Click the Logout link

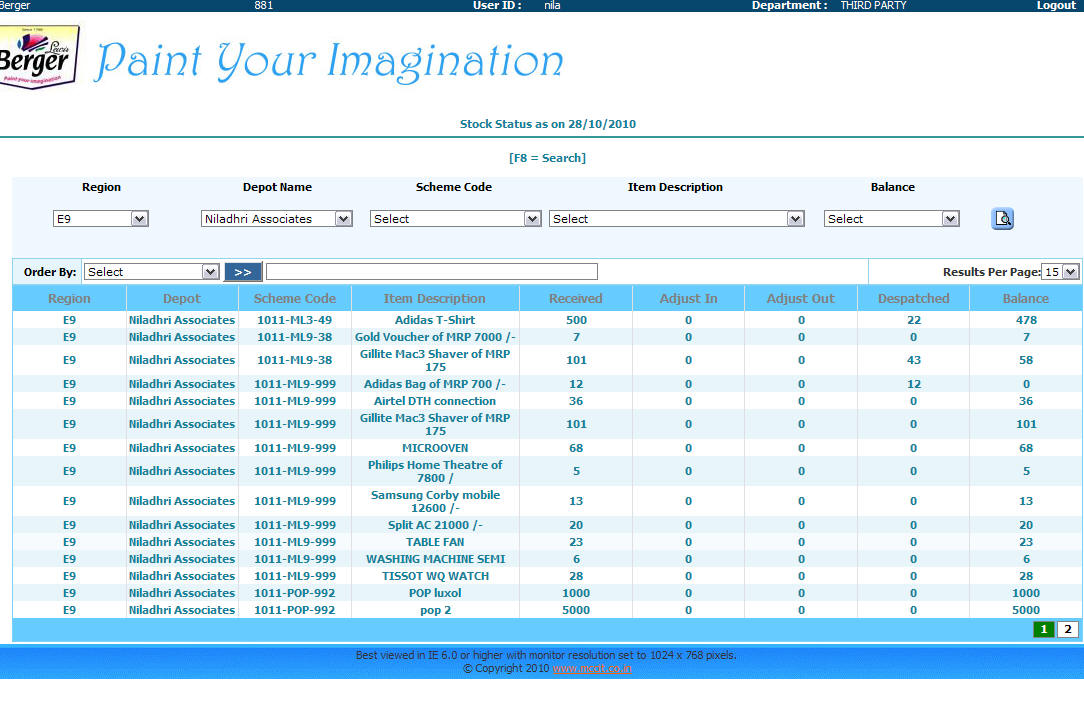click(1056, 6)
